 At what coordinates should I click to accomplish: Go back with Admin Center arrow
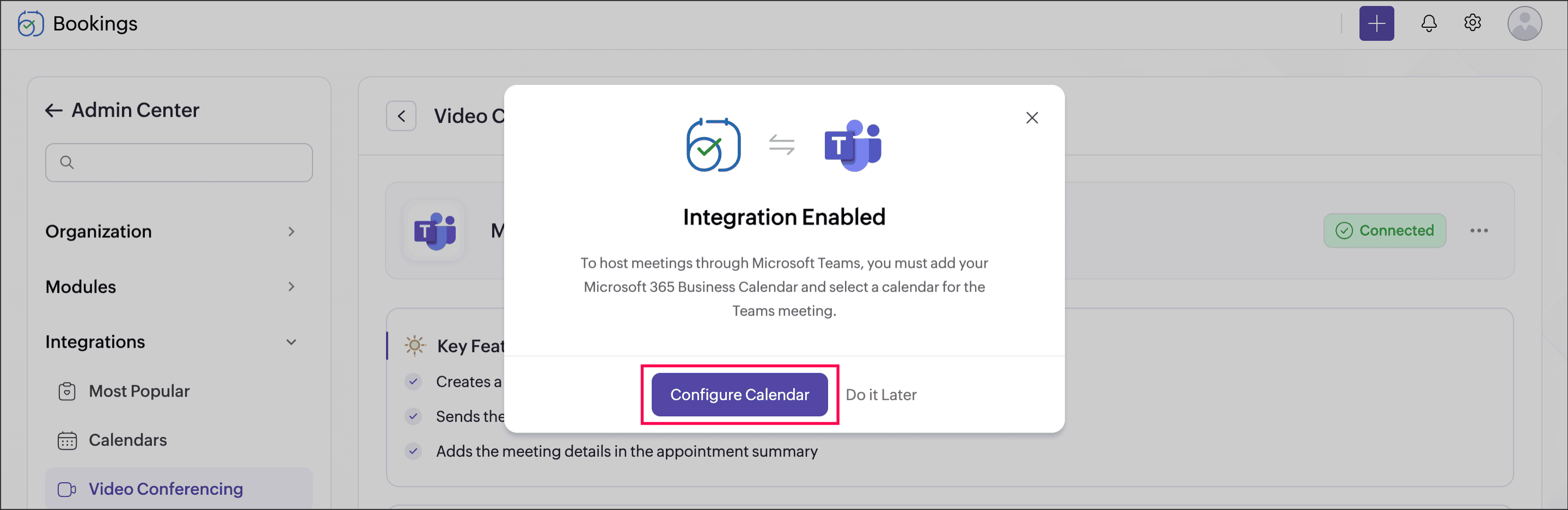tap(53, 110)
